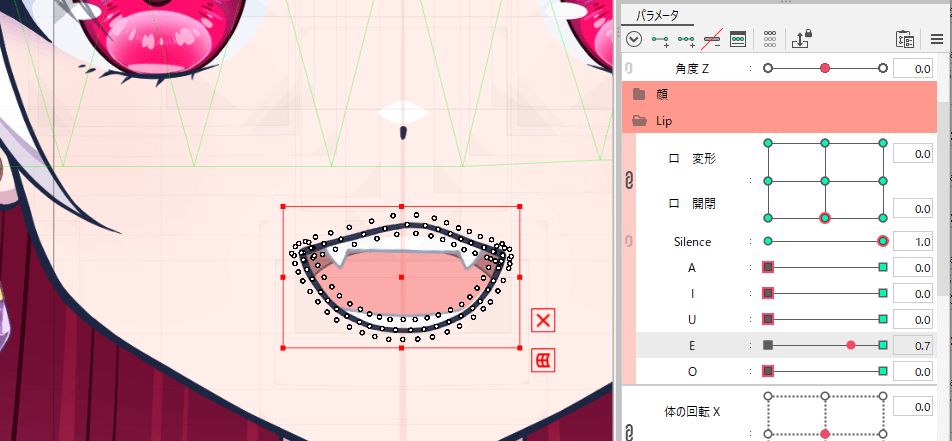The width and height of the screenshot is (952, 441).
Task: Collapse the Lip parameter folder
Action: [x=637, y=121]
